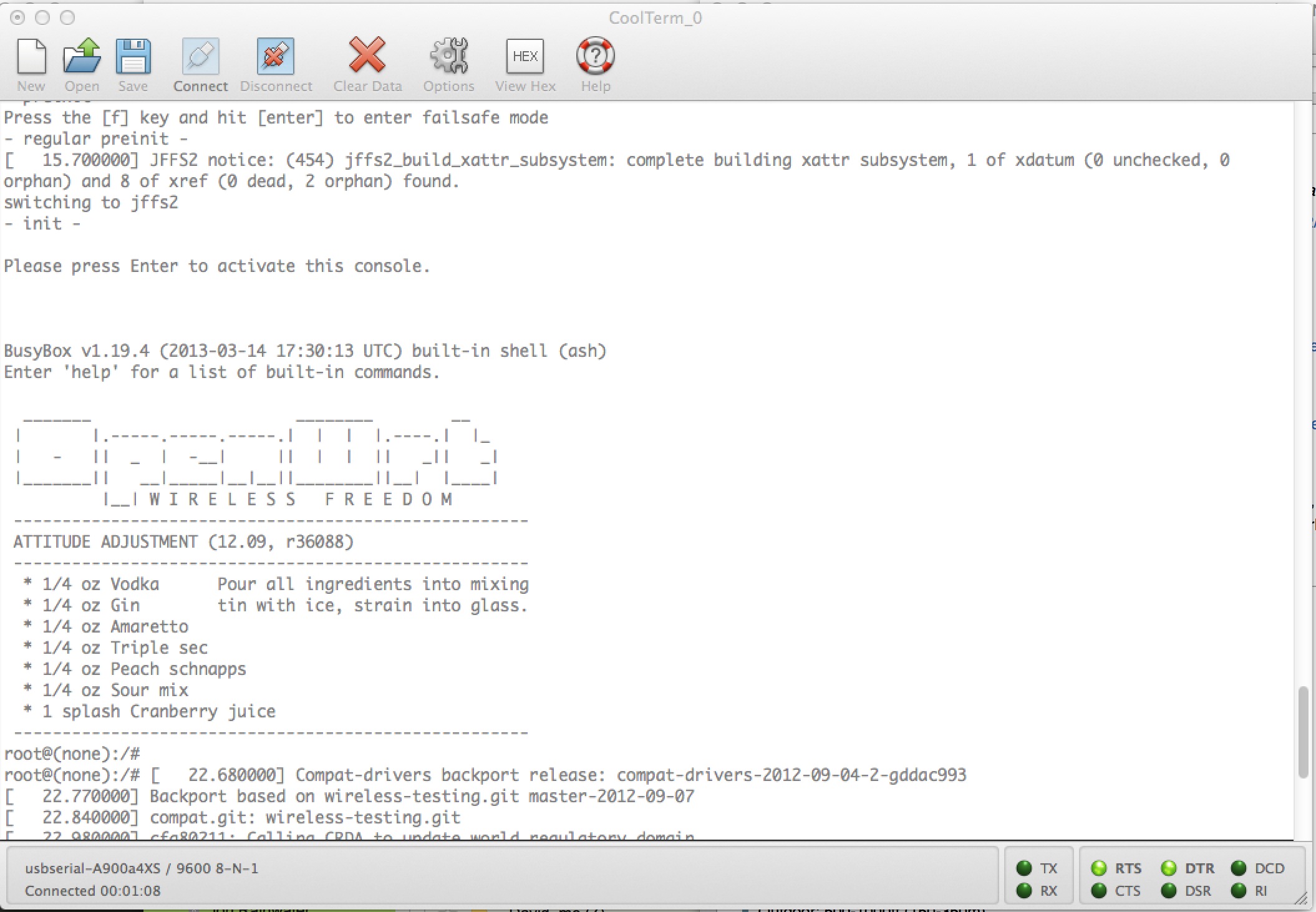Click the DCD status indicator
This screenshot has width=1316, height=912.
click(x=1239, y=868)
